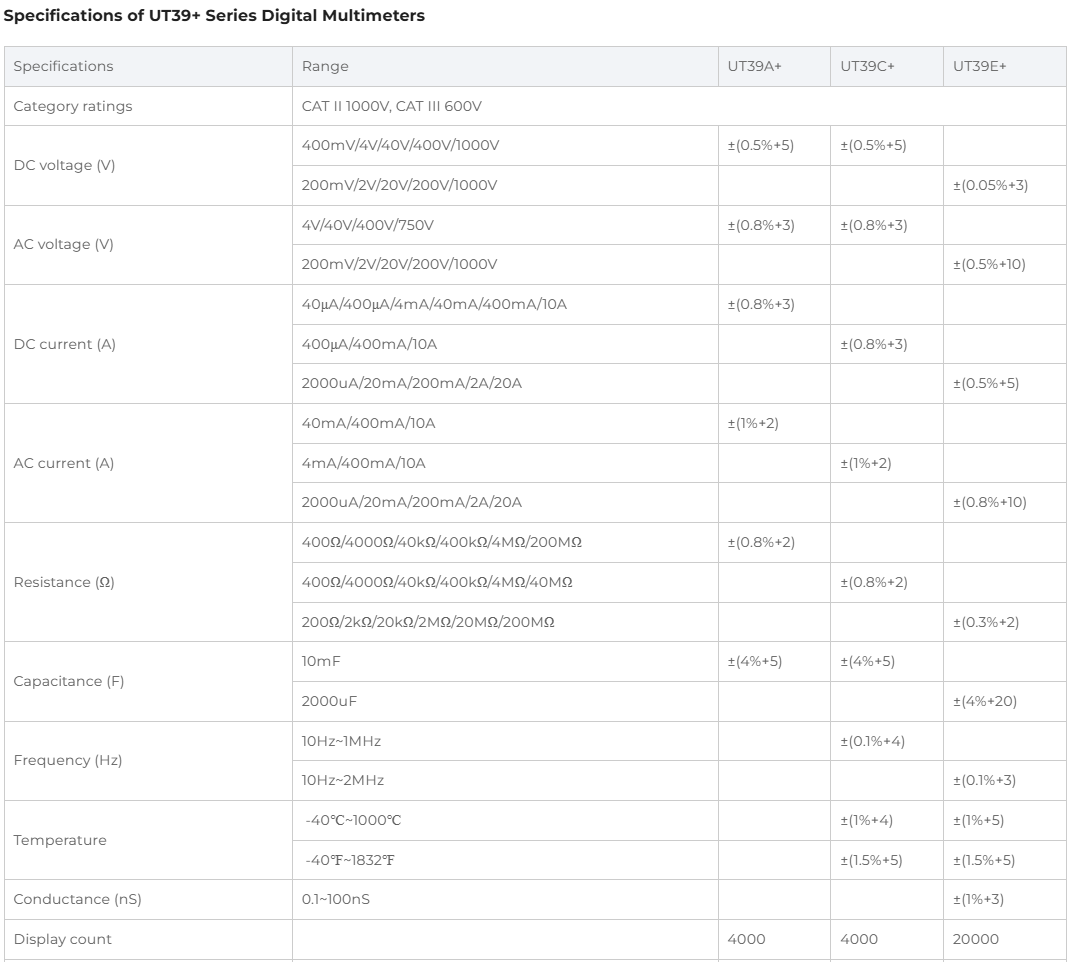Click the '±(1%+4)' temperature accuracy value

pos(867,820)
